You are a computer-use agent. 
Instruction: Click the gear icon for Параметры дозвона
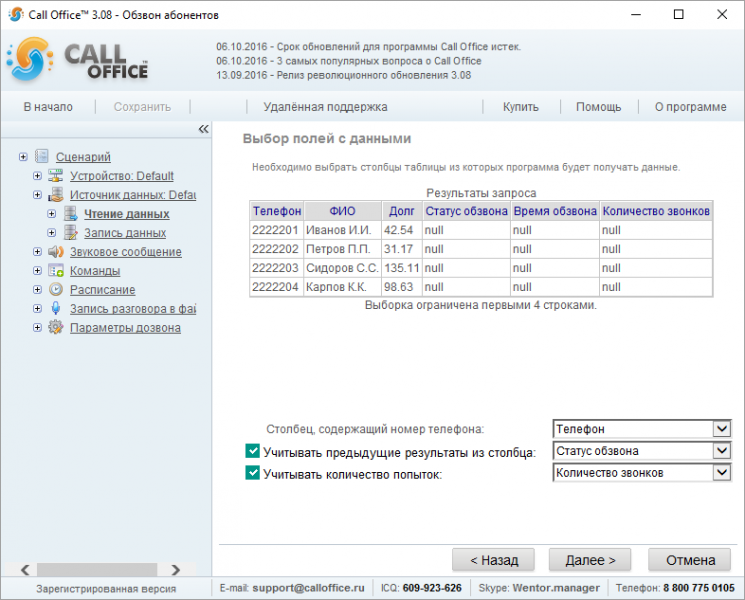click(56, 327)
